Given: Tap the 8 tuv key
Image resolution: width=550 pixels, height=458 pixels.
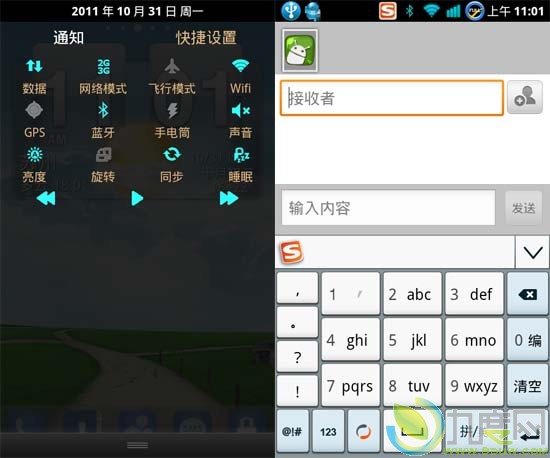Looking at the screenshot, I should pyautogui.click(x=412, y=385).
